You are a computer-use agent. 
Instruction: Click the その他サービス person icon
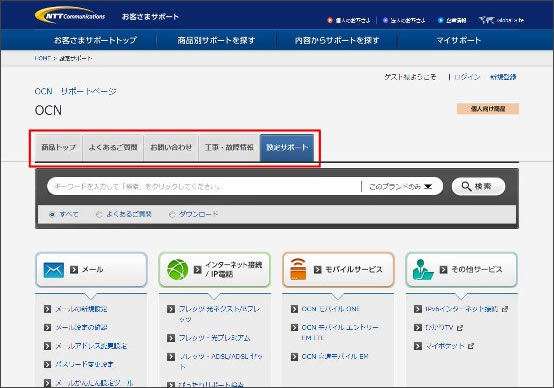[x=423, y=270]
